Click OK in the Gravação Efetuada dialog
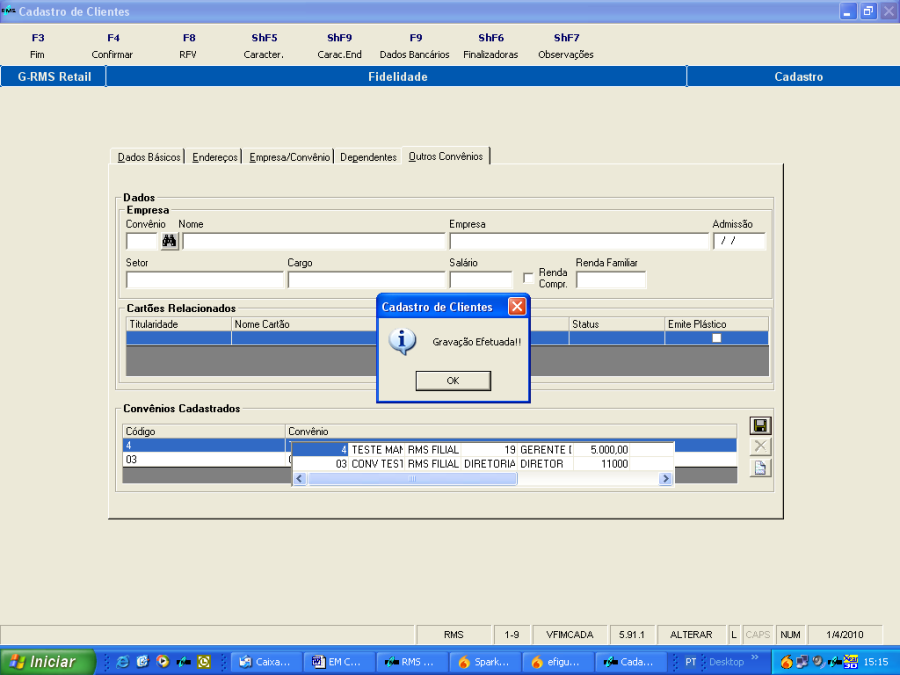Image resolution: width=900 pixels, height=675 pixels. pyautogui.click(x=453, y=381)
